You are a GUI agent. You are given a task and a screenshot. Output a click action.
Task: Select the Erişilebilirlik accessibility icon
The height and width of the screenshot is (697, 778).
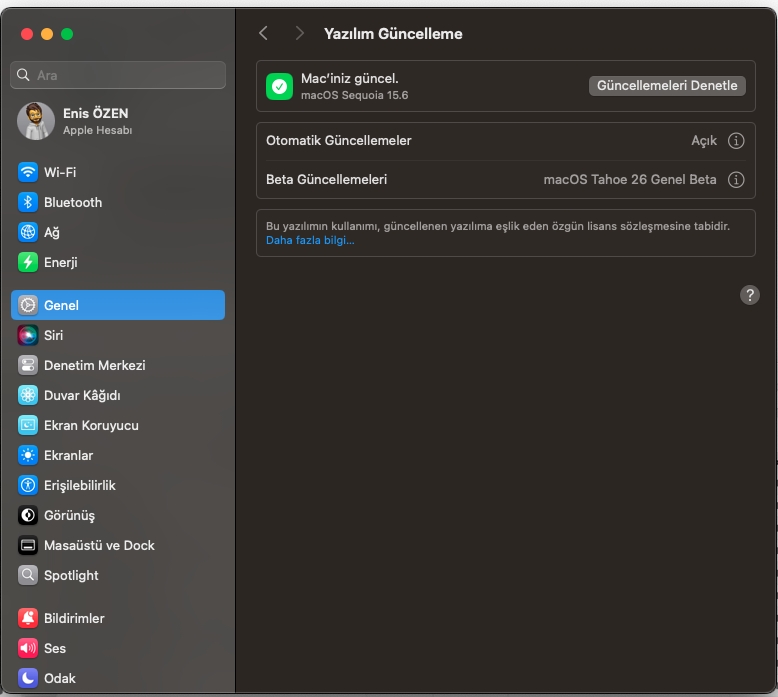(28, 485)
